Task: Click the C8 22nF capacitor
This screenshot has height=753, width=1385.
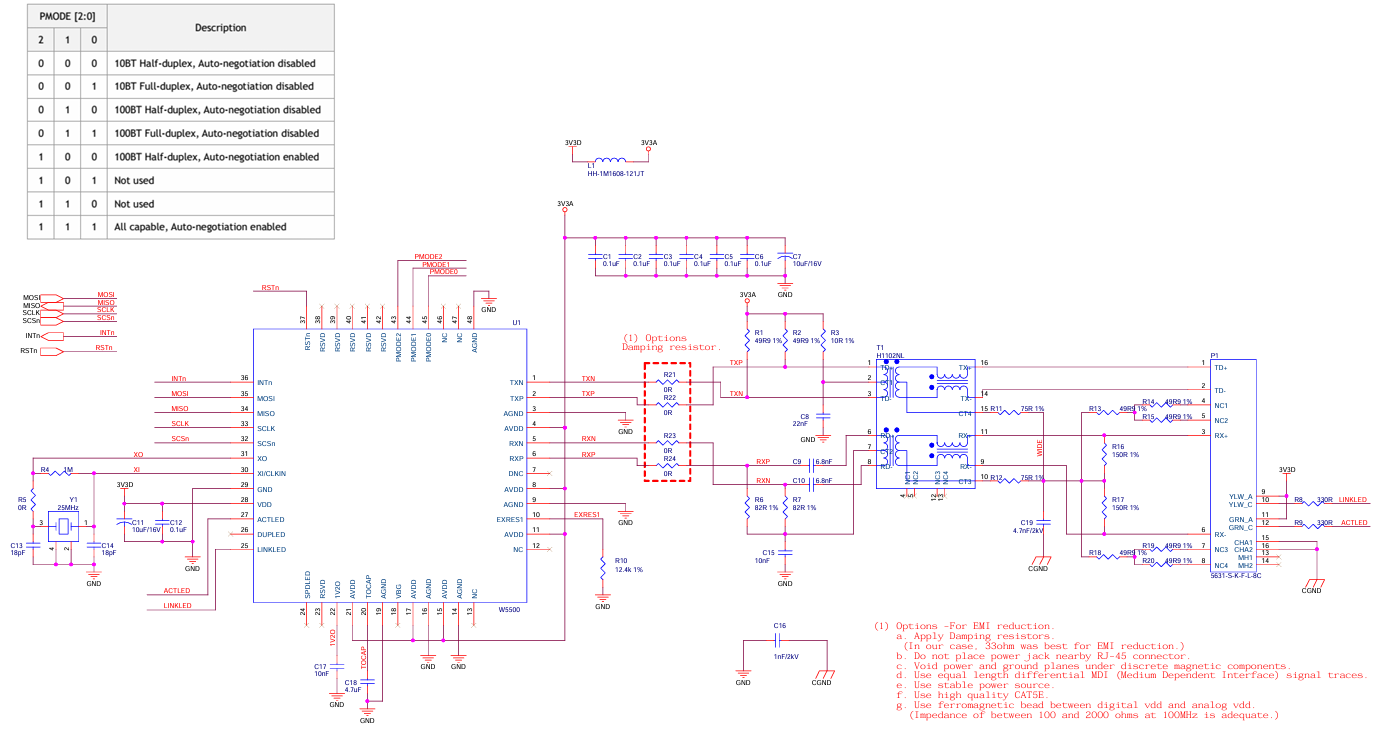Action: click(822, 414)
